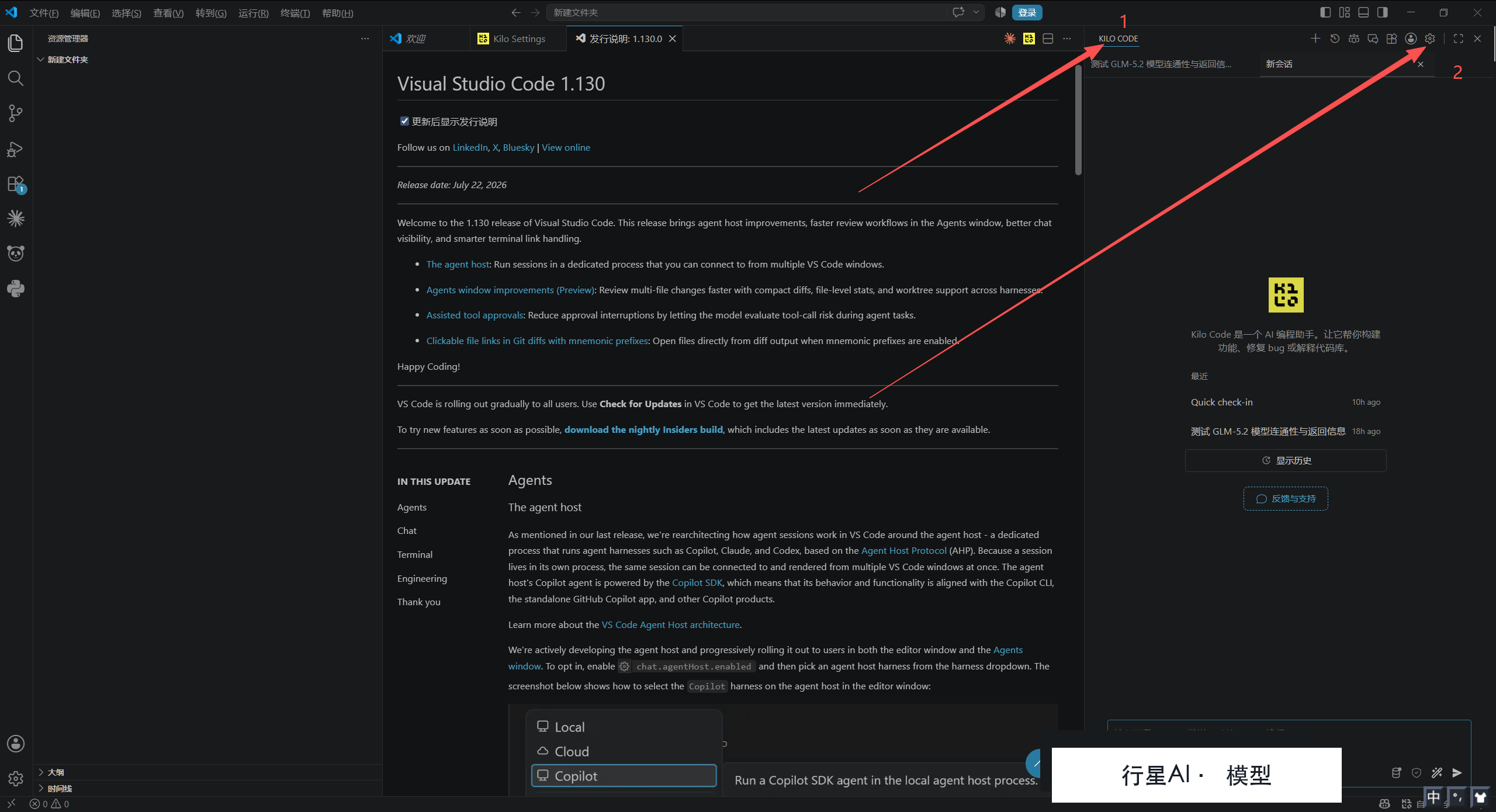Open the Manage gear in activity bar
The image size is (1496, 812).
(x=16, y=779)
